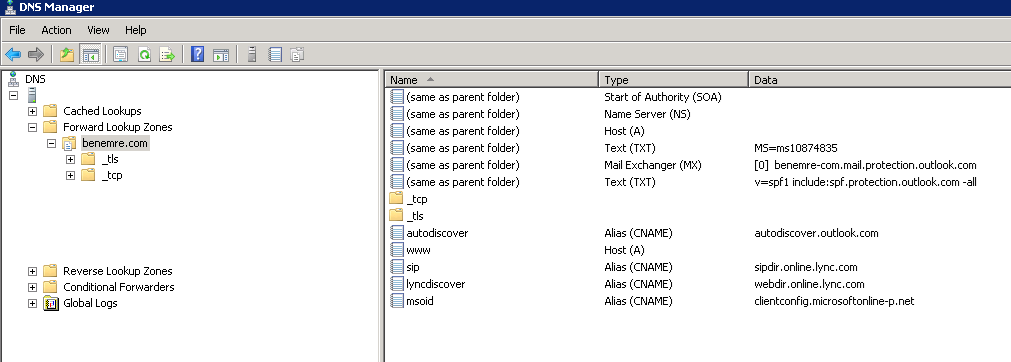Sort records by the Type column header
Screen dimensions: 1011x362
click(673, 80)
